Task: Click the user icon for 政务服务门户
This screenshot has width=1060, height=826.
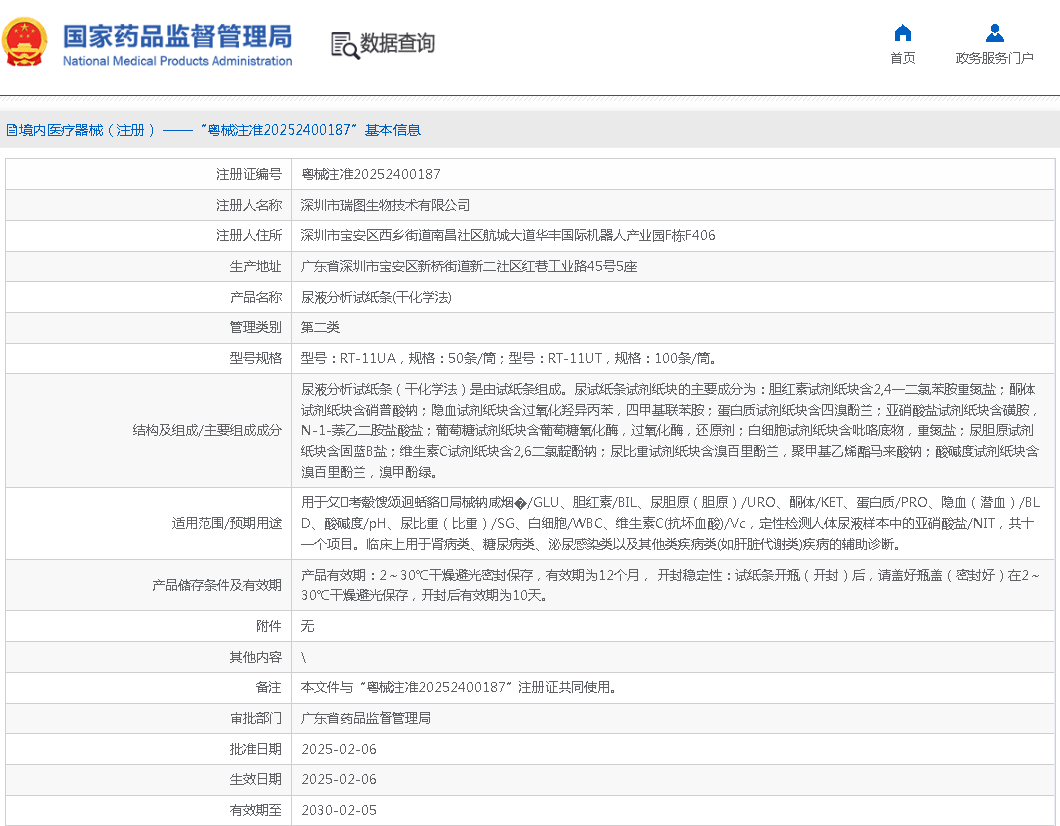Action: click(x=994, y=32)
